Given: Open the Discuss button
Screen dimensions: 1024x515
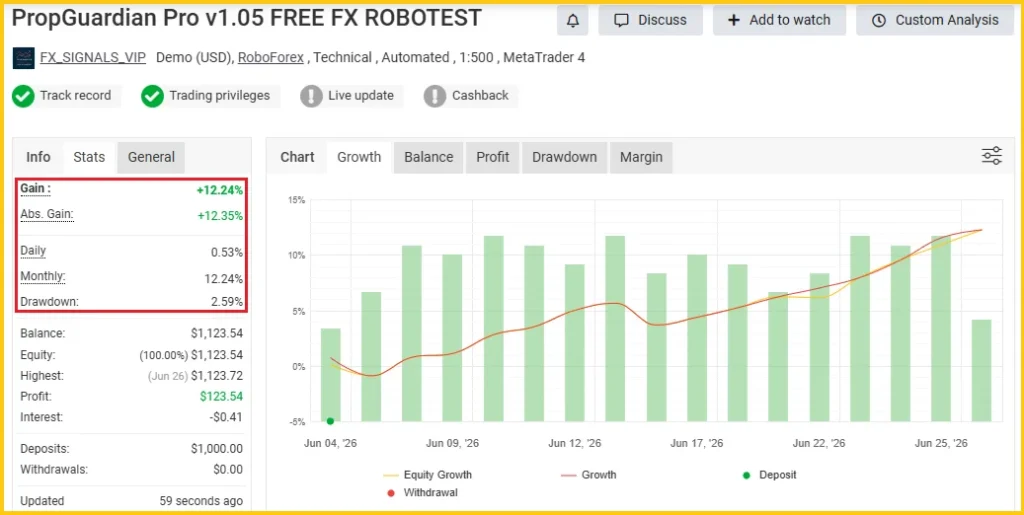Looking at the screenshot, I should [x=650, y=20].
